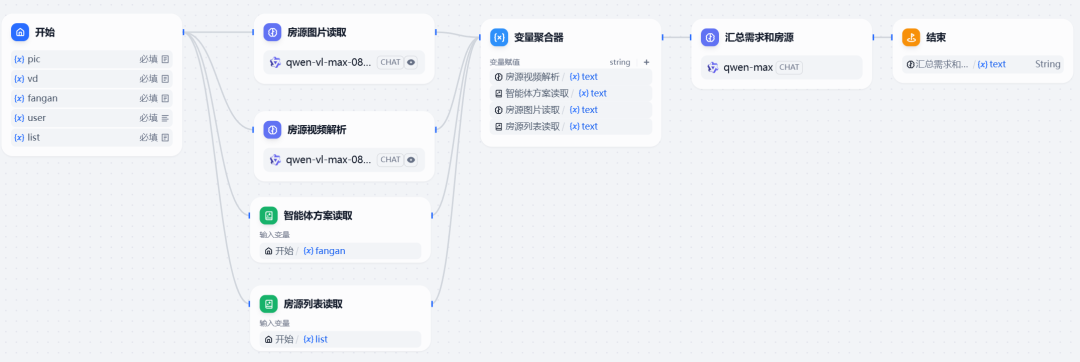
Task: Click text link of 房源图片读取 in 变量聚合器
Action: (583, 110)
